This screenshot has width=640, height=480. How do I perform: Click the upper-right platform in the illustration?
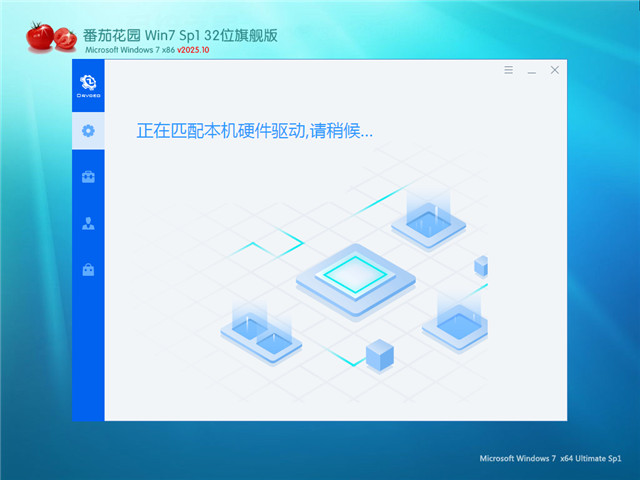click(x=428, y=218)
